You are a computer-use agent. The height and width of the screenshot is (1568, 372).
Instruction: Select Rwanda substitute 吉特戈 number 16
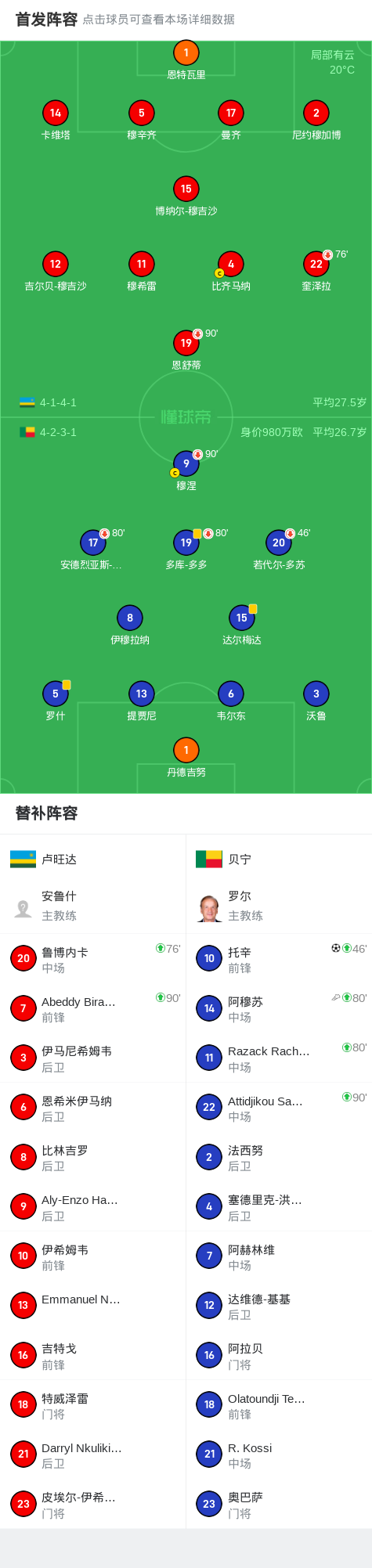click(92, 1355)
